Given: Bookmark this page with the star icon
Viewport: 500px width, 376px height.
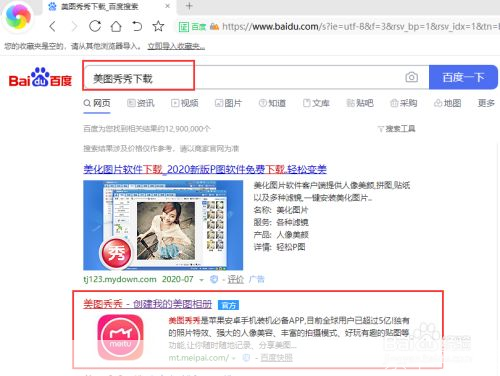Looking at the screenshot, I should (x=158, y=26).
